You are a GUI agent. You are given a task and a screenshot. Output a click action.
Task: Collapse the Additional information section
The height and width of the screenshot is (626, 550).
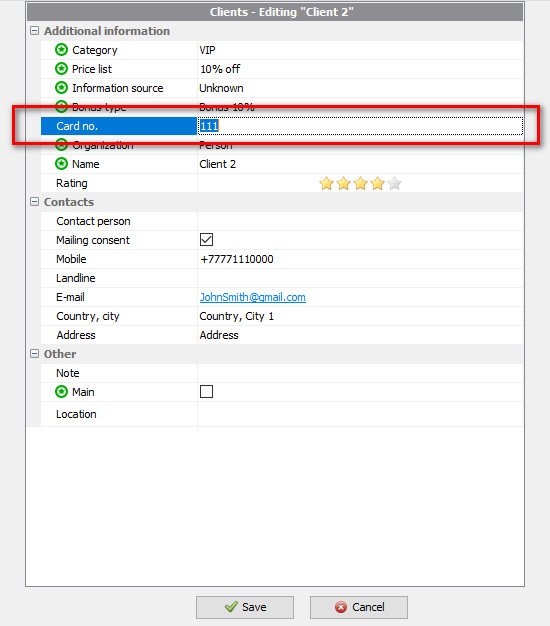[35, 31]
